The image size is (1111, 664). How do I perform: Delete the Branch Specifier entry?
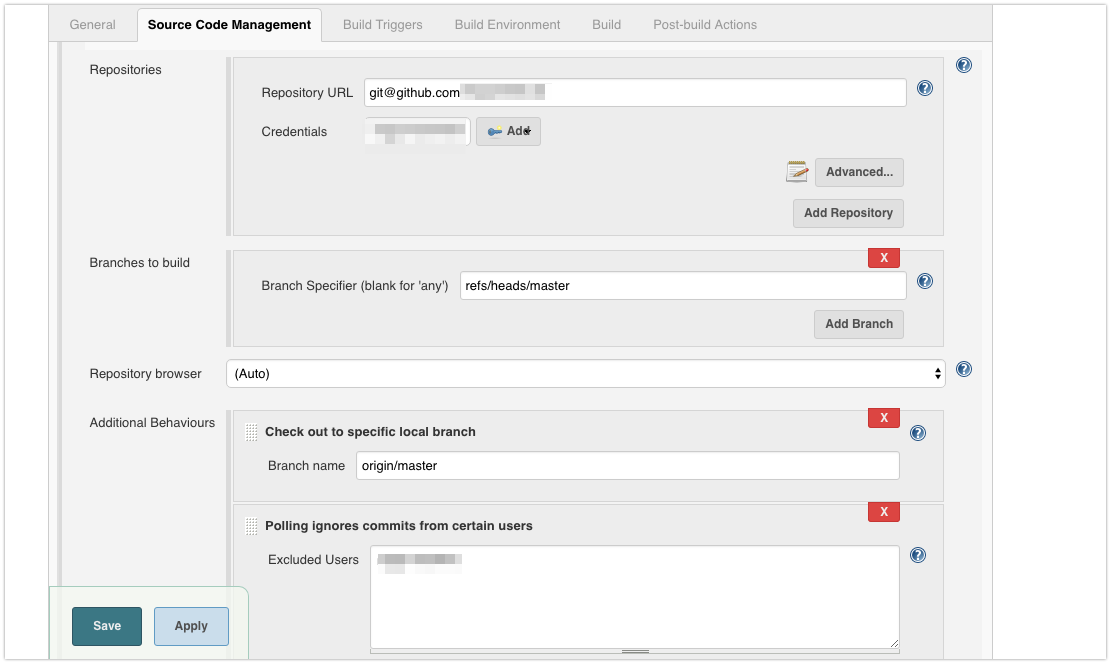tap(884, 258)
